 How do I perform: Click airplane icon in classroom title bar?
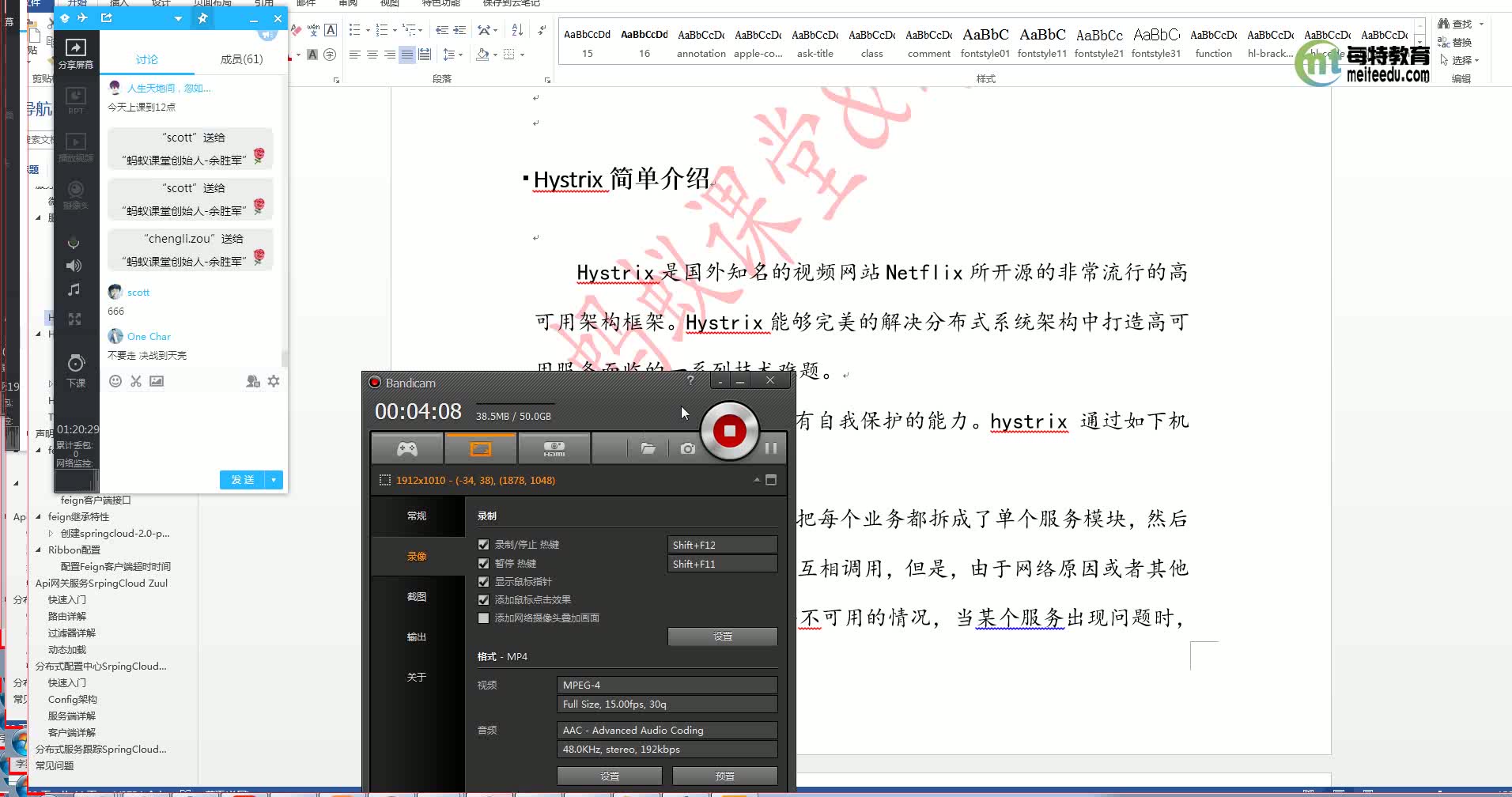(x=82, y=17)
